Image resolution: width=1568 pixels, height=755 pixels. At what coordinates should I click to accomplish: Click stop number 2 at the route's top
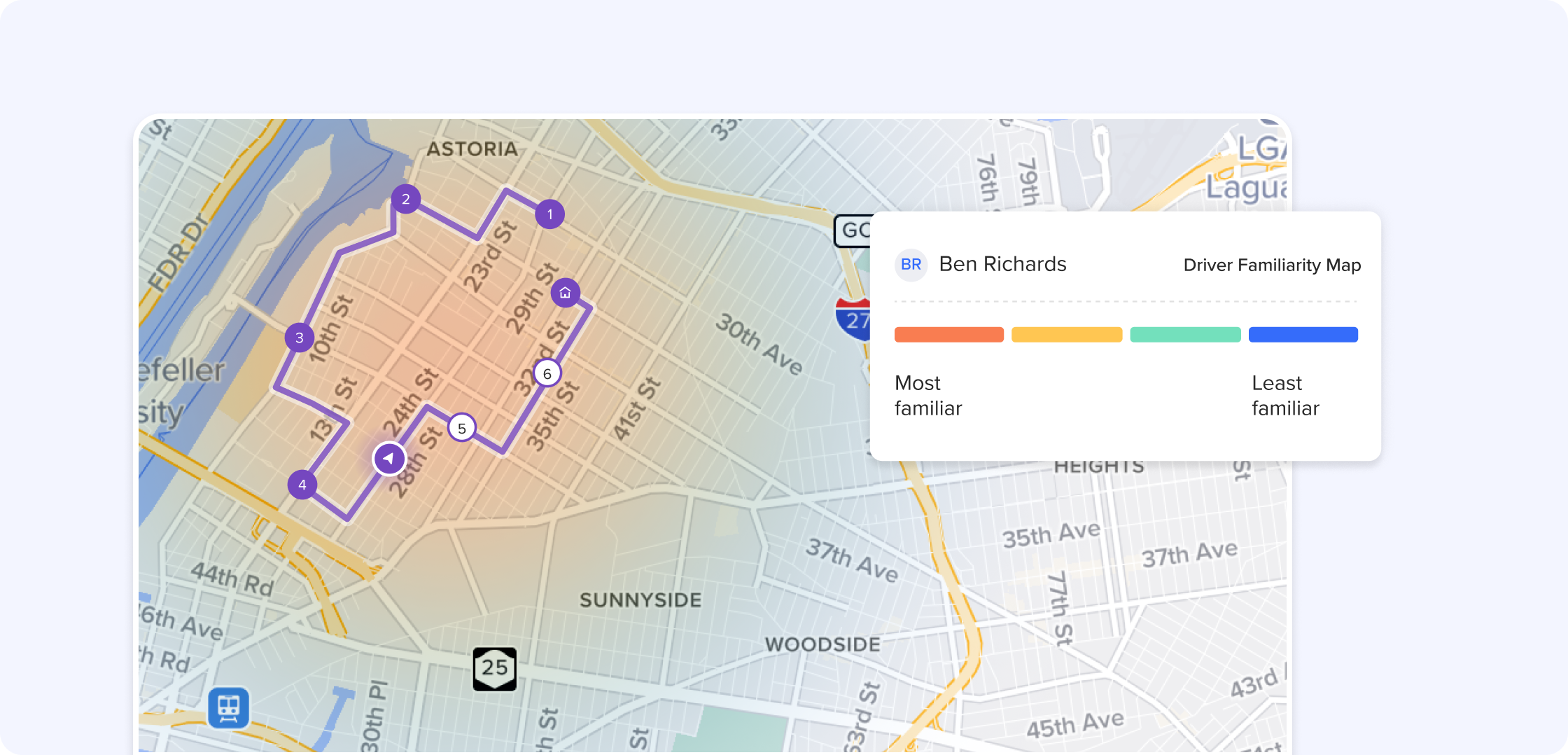coord(405,199)
